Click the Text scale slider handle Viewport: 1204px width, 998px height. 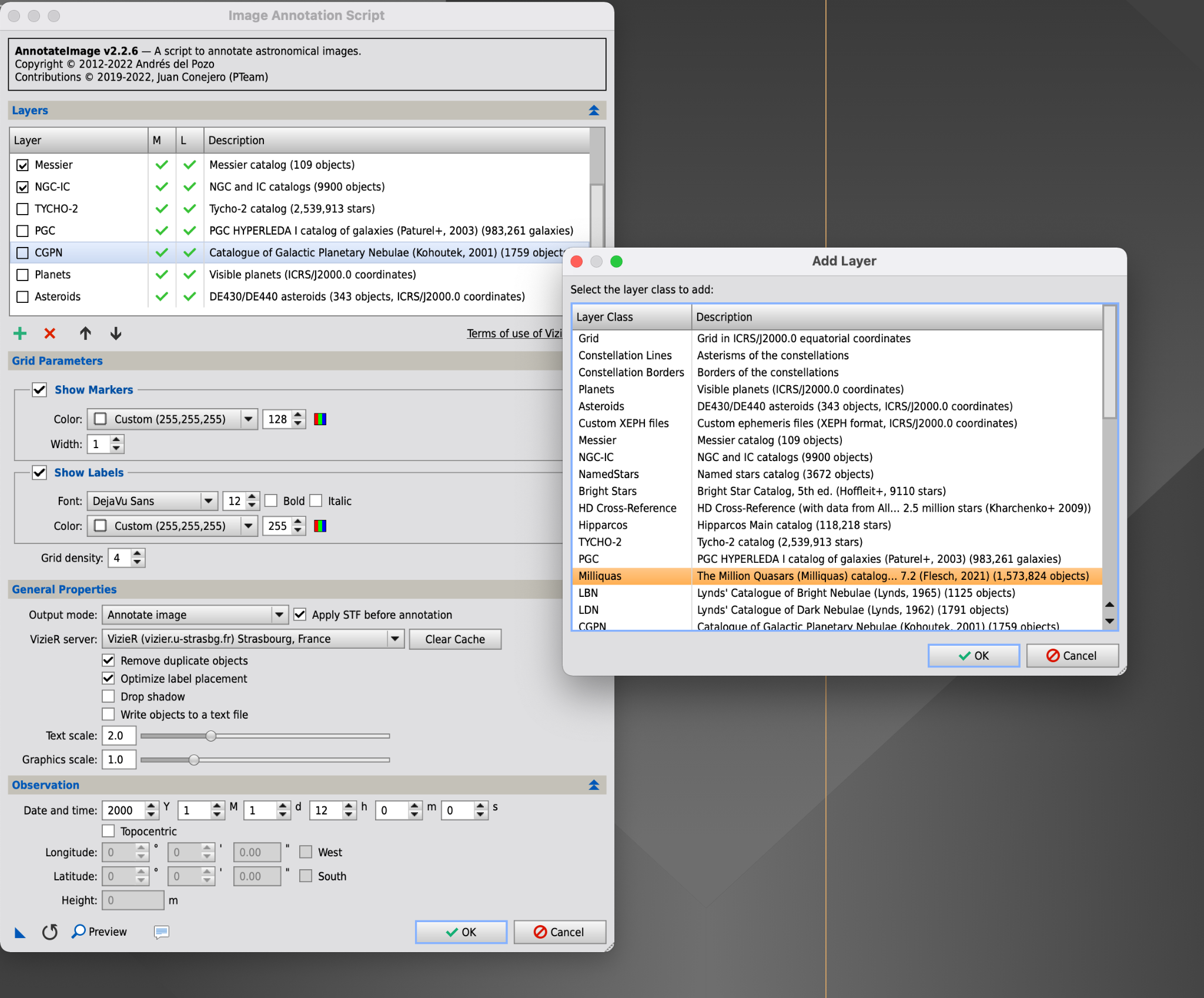click(211, 736)
